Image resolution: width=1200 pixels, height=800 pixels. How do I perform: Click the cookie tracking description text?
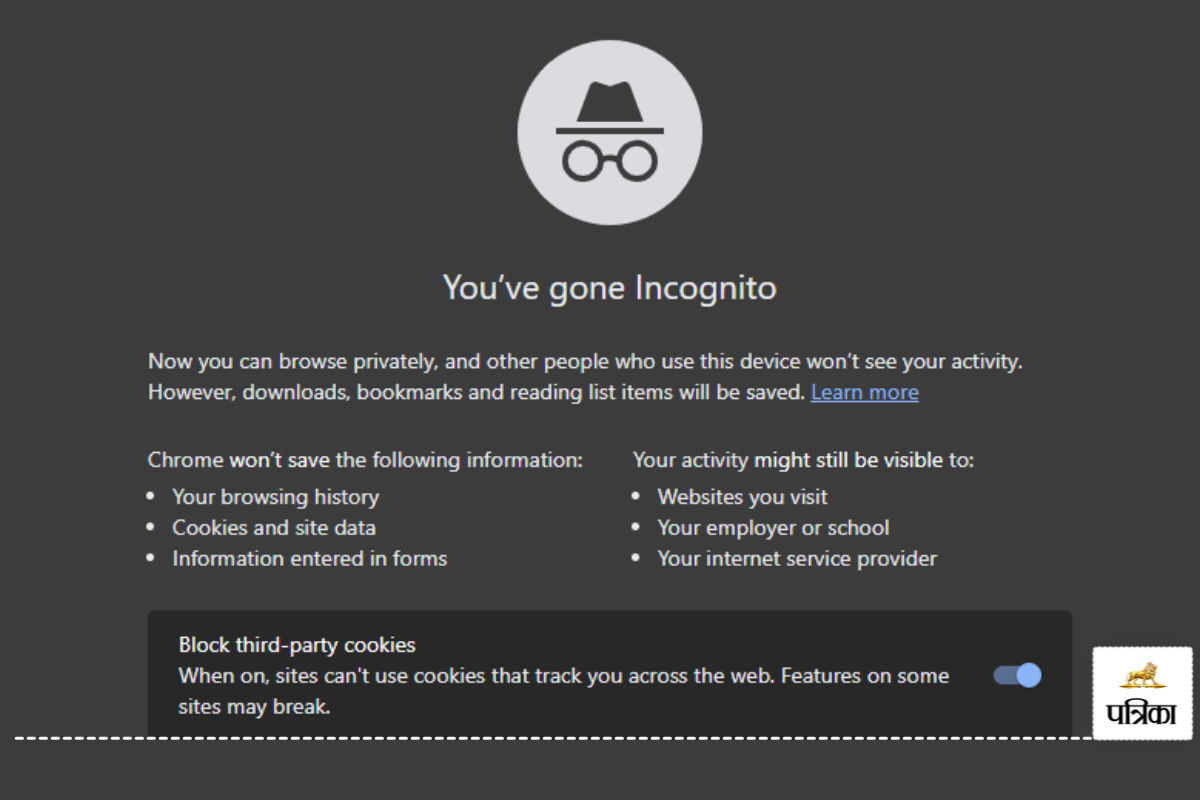point(563,676)
